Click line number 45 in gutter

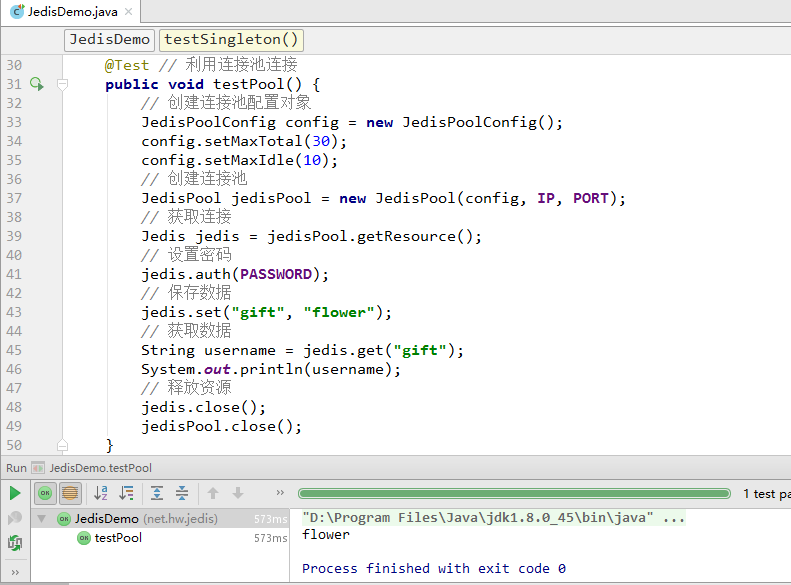click(14, 350)
